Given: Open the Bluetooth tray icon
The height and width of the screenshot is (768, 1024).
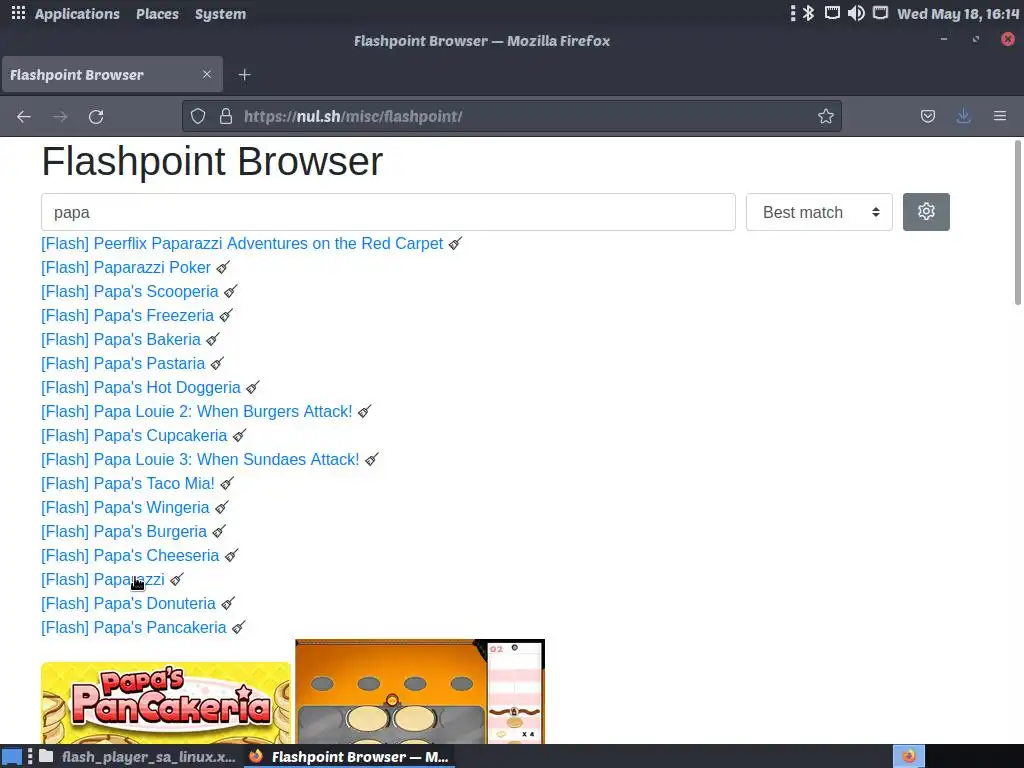Looking at the screenshot, I should click(808, 13).
